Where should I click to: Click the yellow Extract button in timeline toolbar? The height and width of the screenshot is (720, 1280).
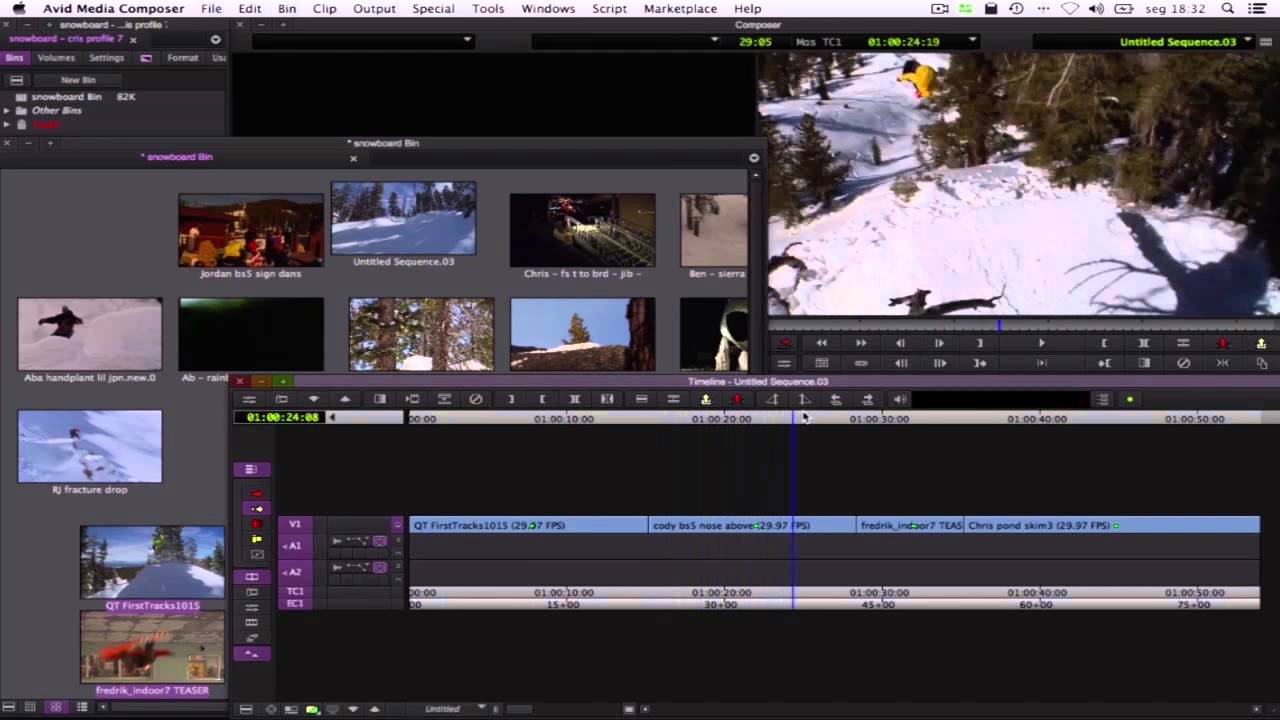point(705,399)
